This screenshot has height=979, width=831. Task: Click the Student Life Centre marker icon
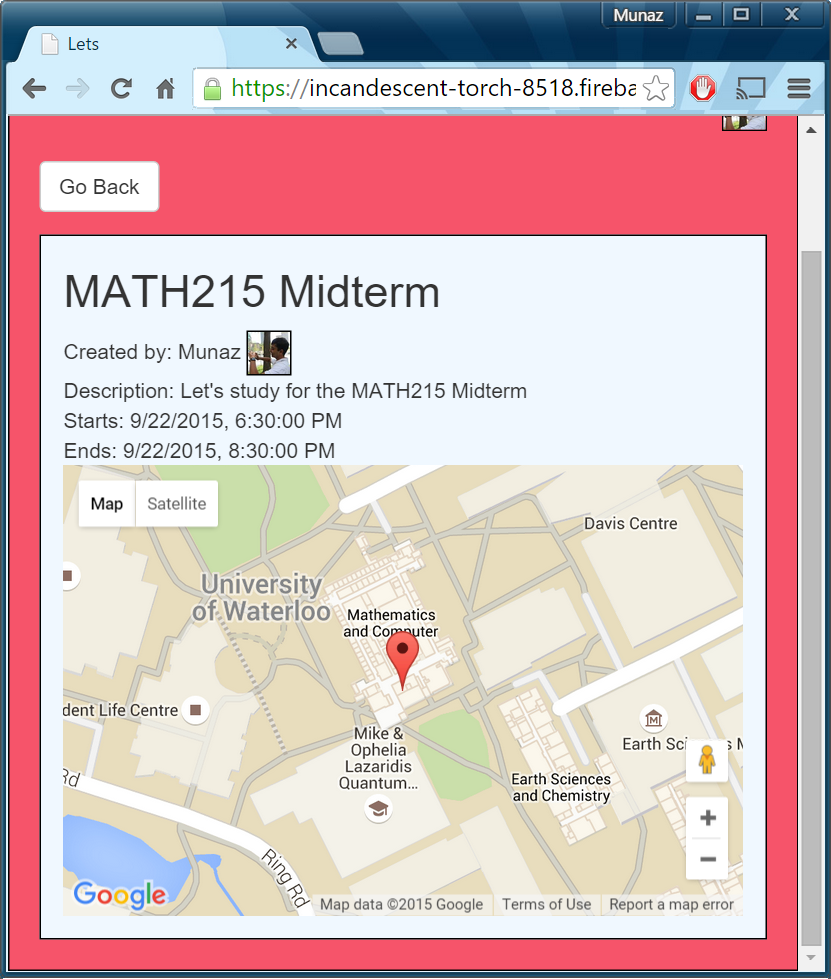click(x=195, y=710)
